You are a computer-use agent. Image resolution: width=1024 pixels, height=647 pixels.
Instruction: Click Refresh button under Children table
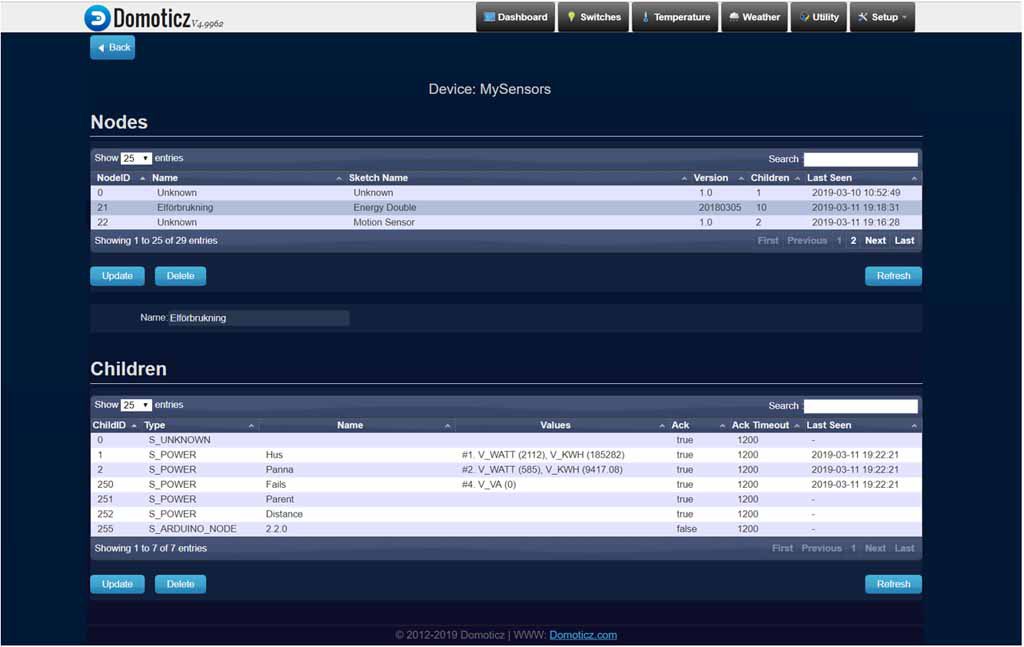coord(893,584)
